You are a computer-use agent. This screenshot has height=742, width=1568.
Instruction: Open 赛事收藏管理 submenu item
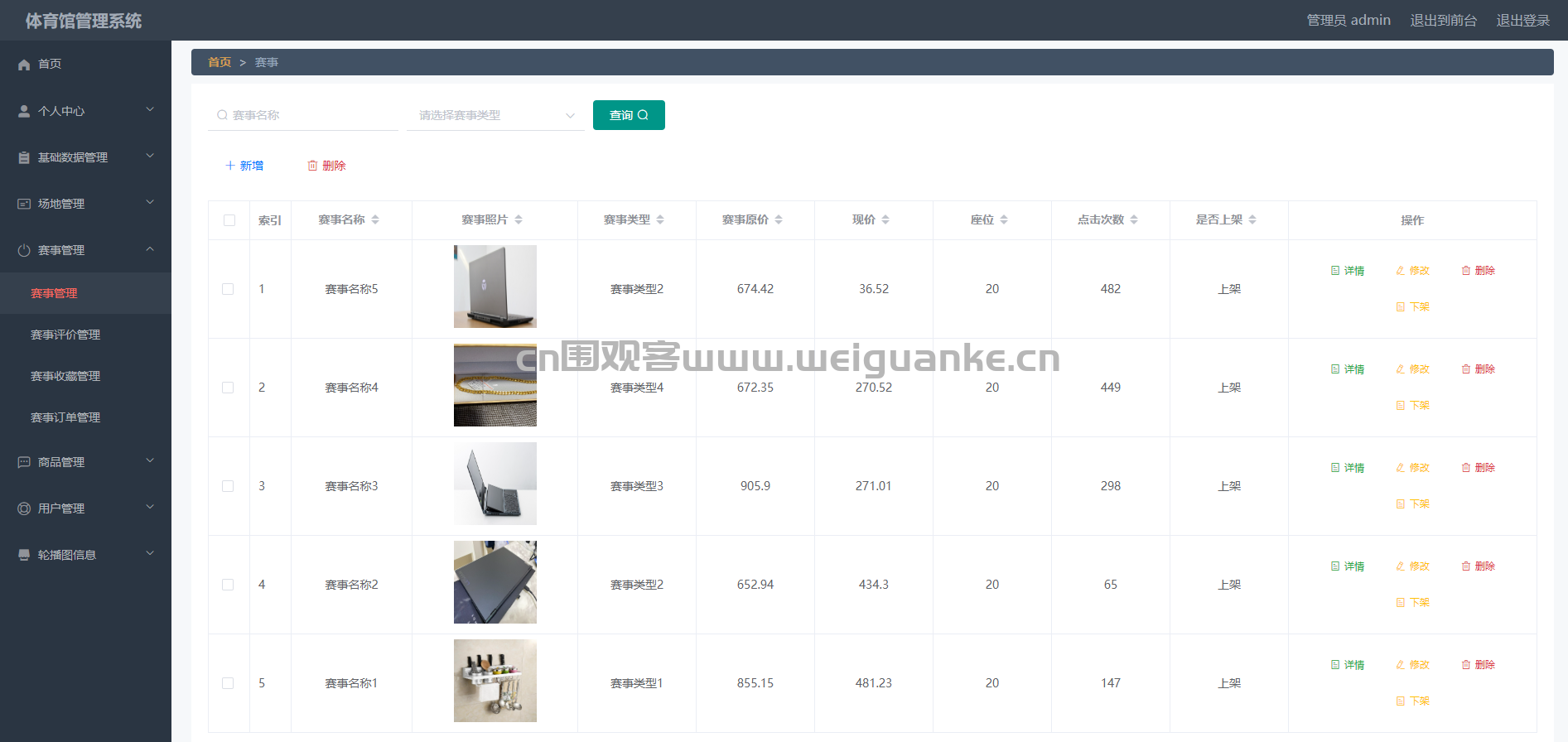tap(85, 376)
